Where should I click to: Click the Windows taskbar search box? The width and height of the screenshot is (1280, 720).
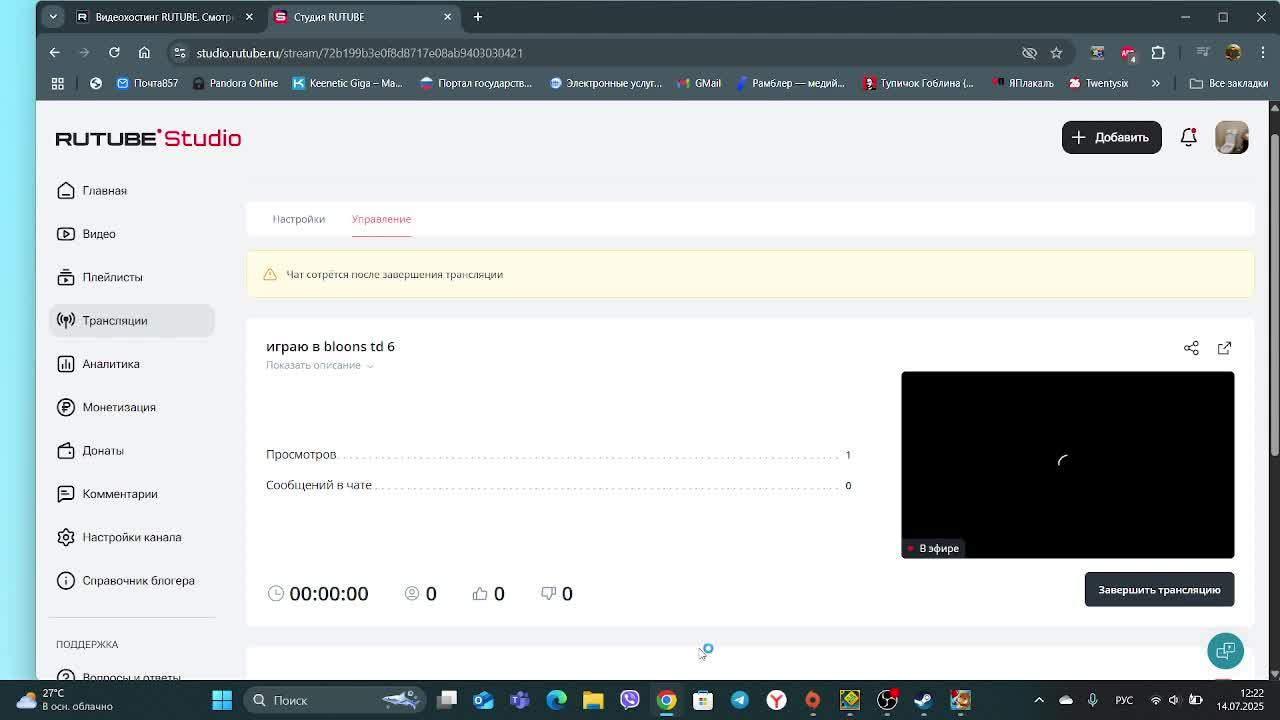coord(336,700)
